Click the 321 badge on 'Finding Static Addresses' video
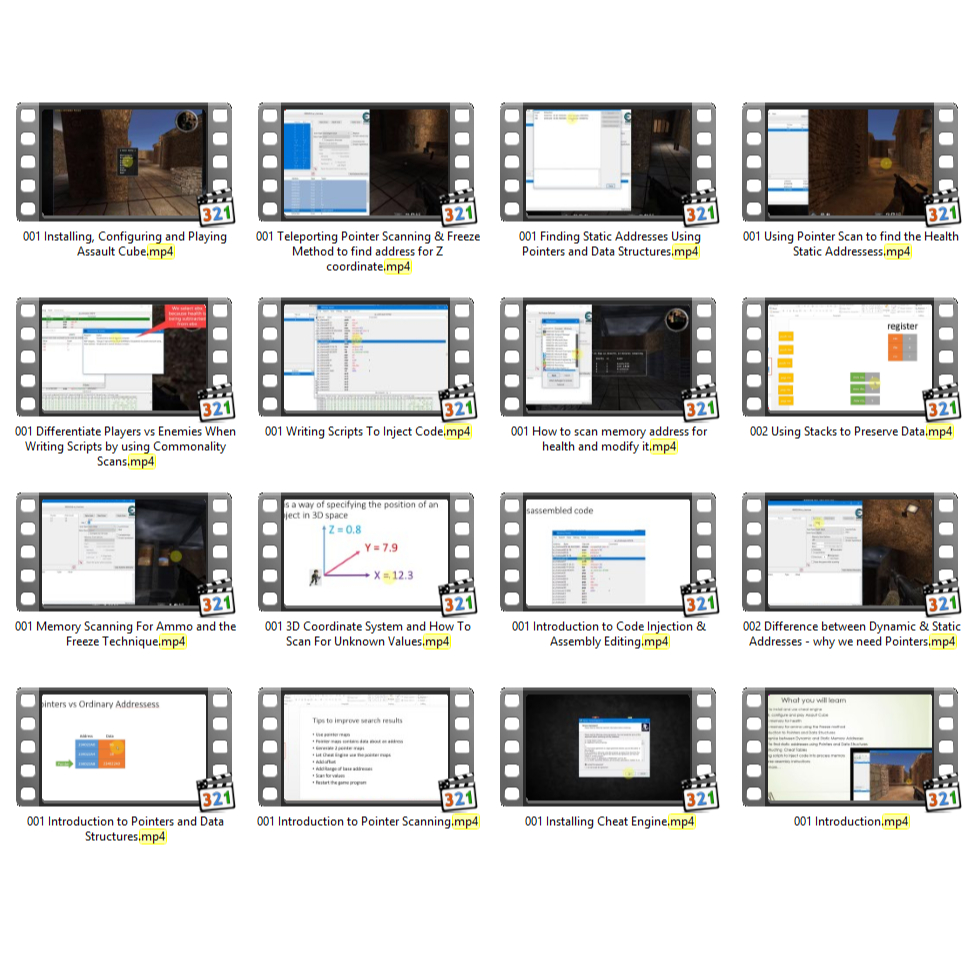Image resolution: width=970 pixels, height=970 pixels. (x=700, y=211)
